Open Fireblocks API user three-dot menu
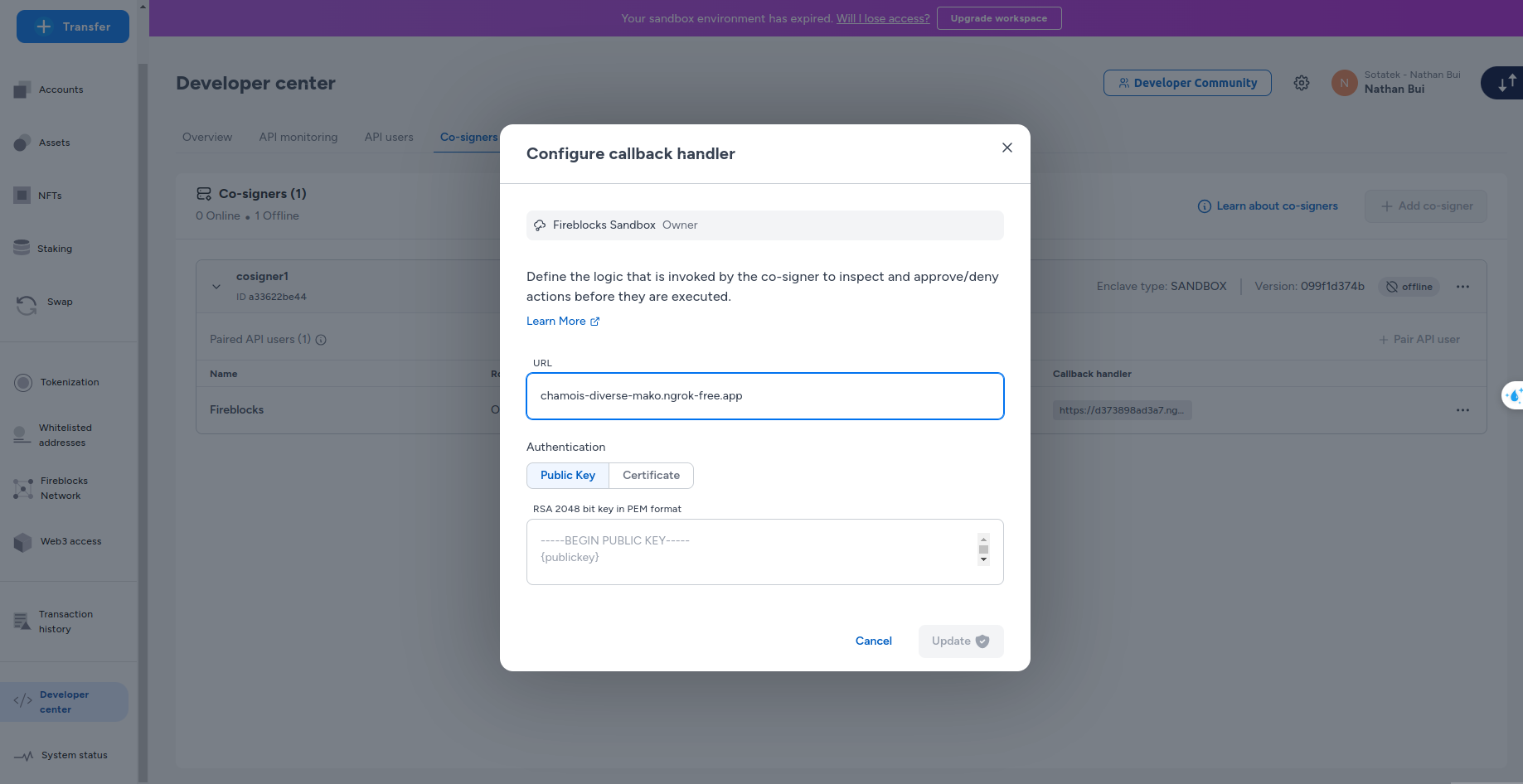 coord(1462,410)
